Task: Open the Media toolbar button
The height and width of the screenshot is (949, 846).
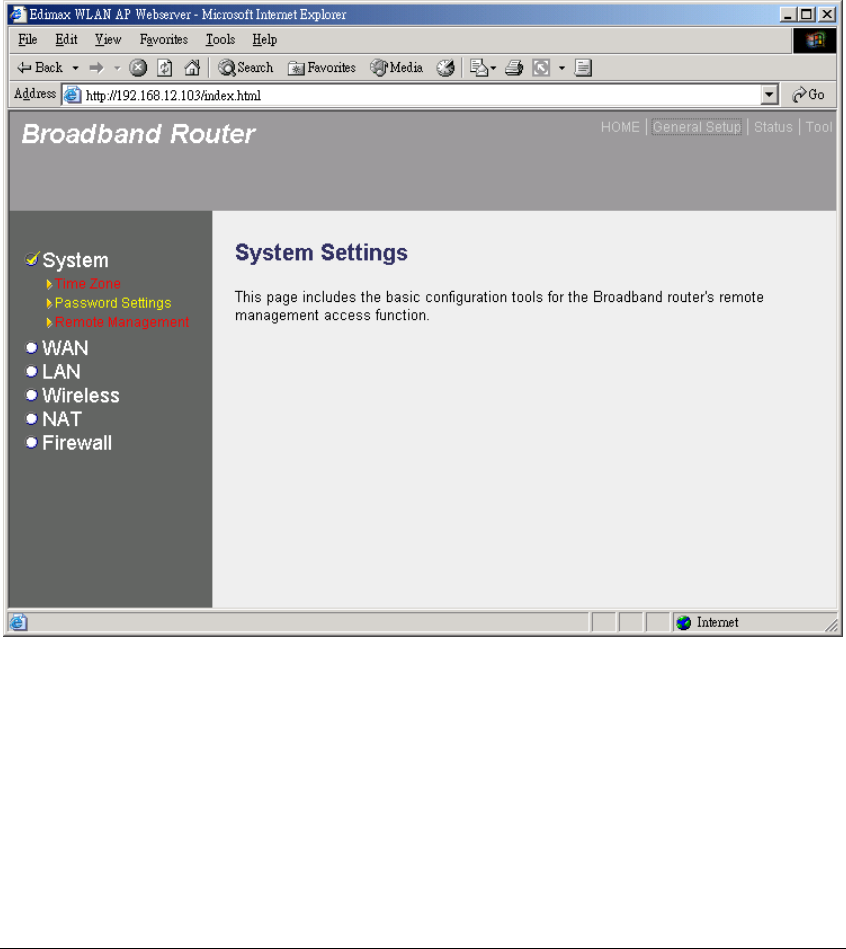Action: click(x=397, y=68)
